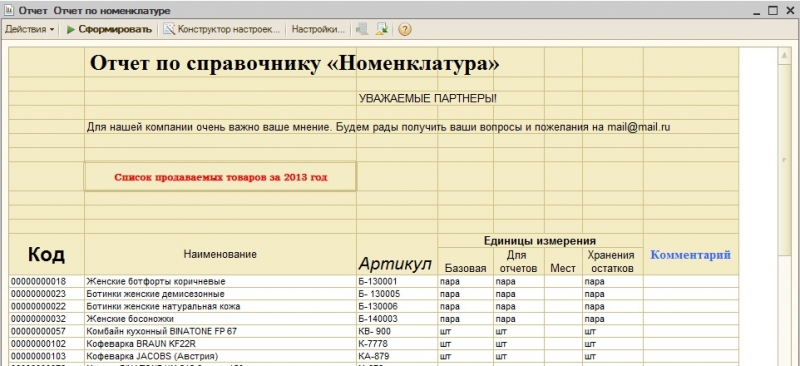Click base unit шт for Кофеварка BRAUN
This screenshot has height=366, width=800.
click(x=465, y=344)
